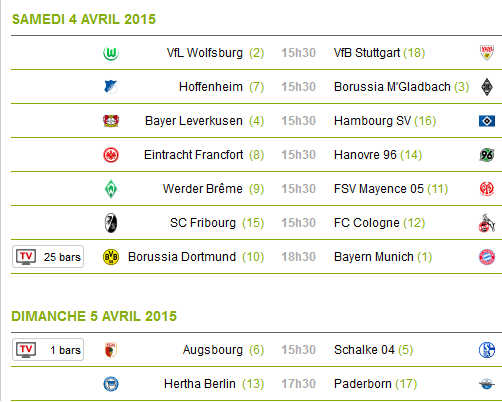The height and width of the screenshot is (402, 502).
Task: Open the Paderborn team link
Action: 363,384
